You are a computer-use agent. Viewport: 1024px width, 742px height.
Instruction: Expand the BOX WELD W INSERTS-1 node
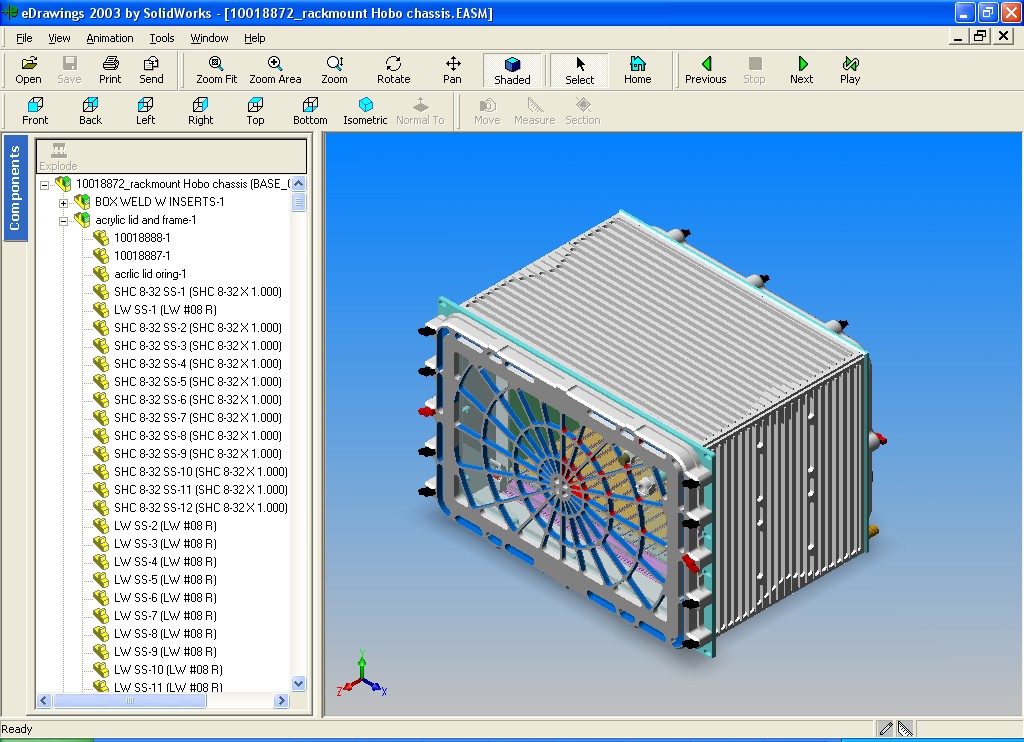tap(63, 203)
